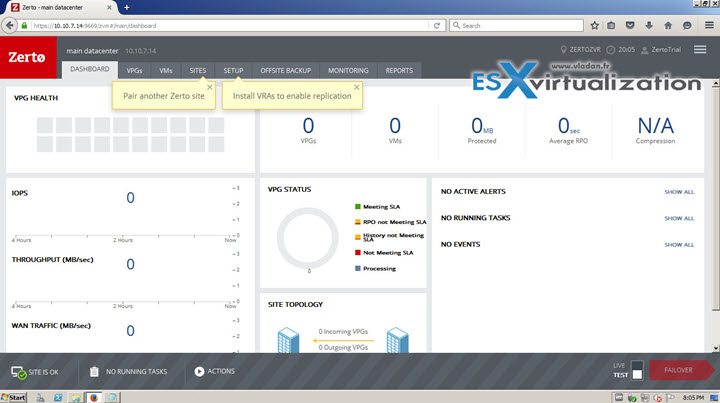This screenshot has width=720, height=403.
Task: Click the Actions button label
Action: [x=221, y=371]
